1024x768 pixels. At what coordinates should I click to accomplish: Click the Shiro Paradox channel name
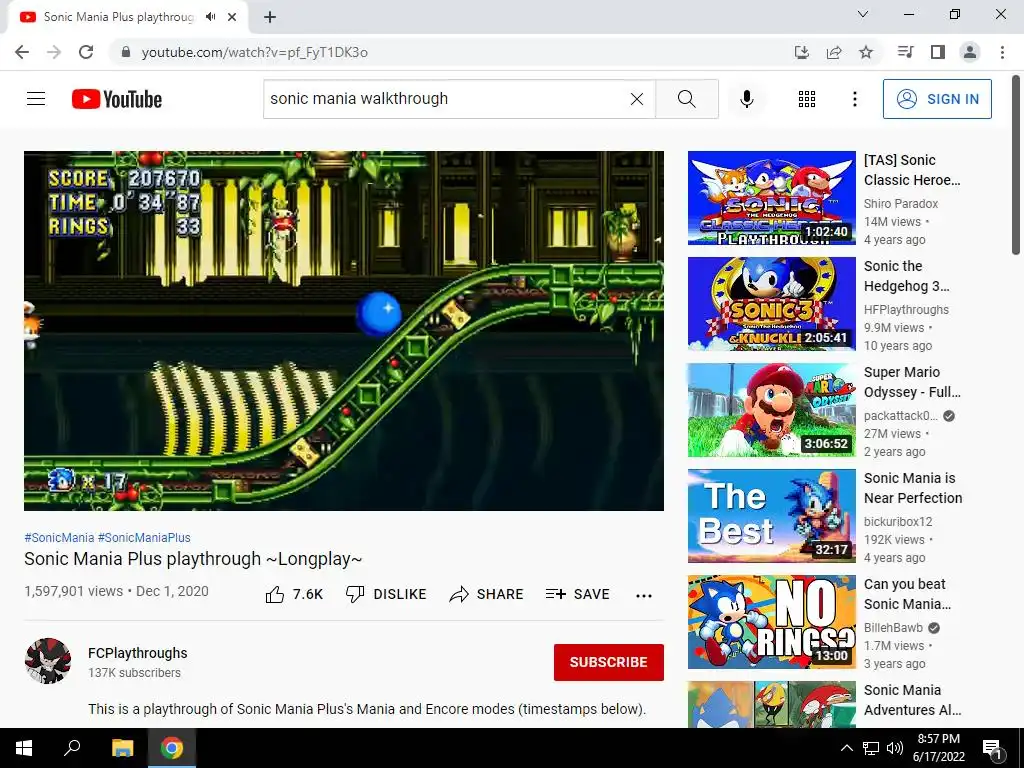pyautogui.click(x=901, y=204)
